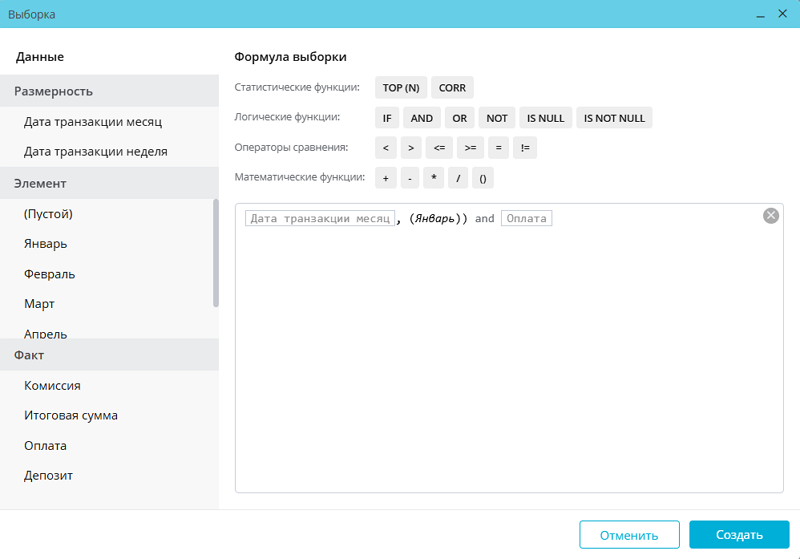Choose the 'Январь' element
The image size is (800, 559).
pos(46,244)
